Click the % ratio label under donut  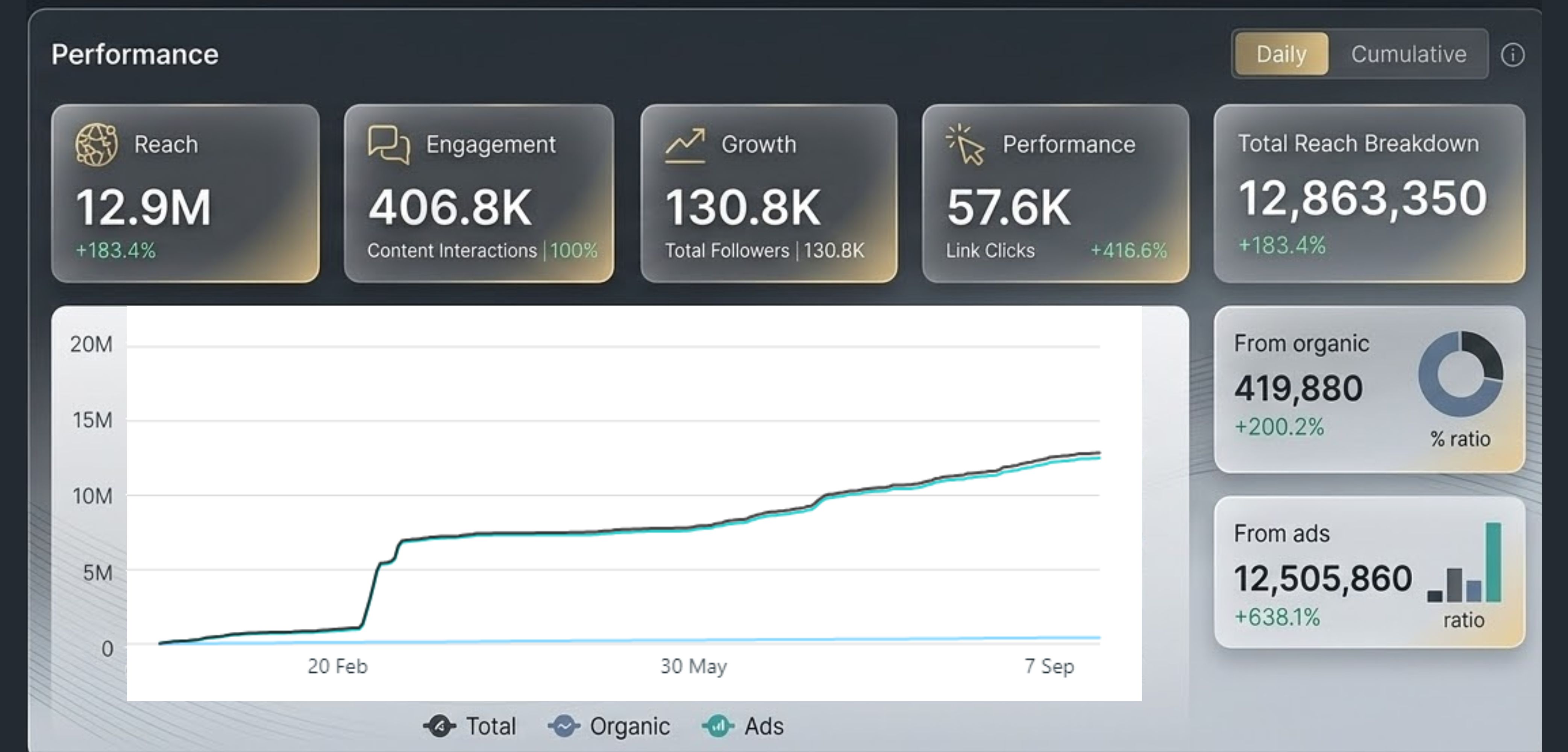point(1460,438)
